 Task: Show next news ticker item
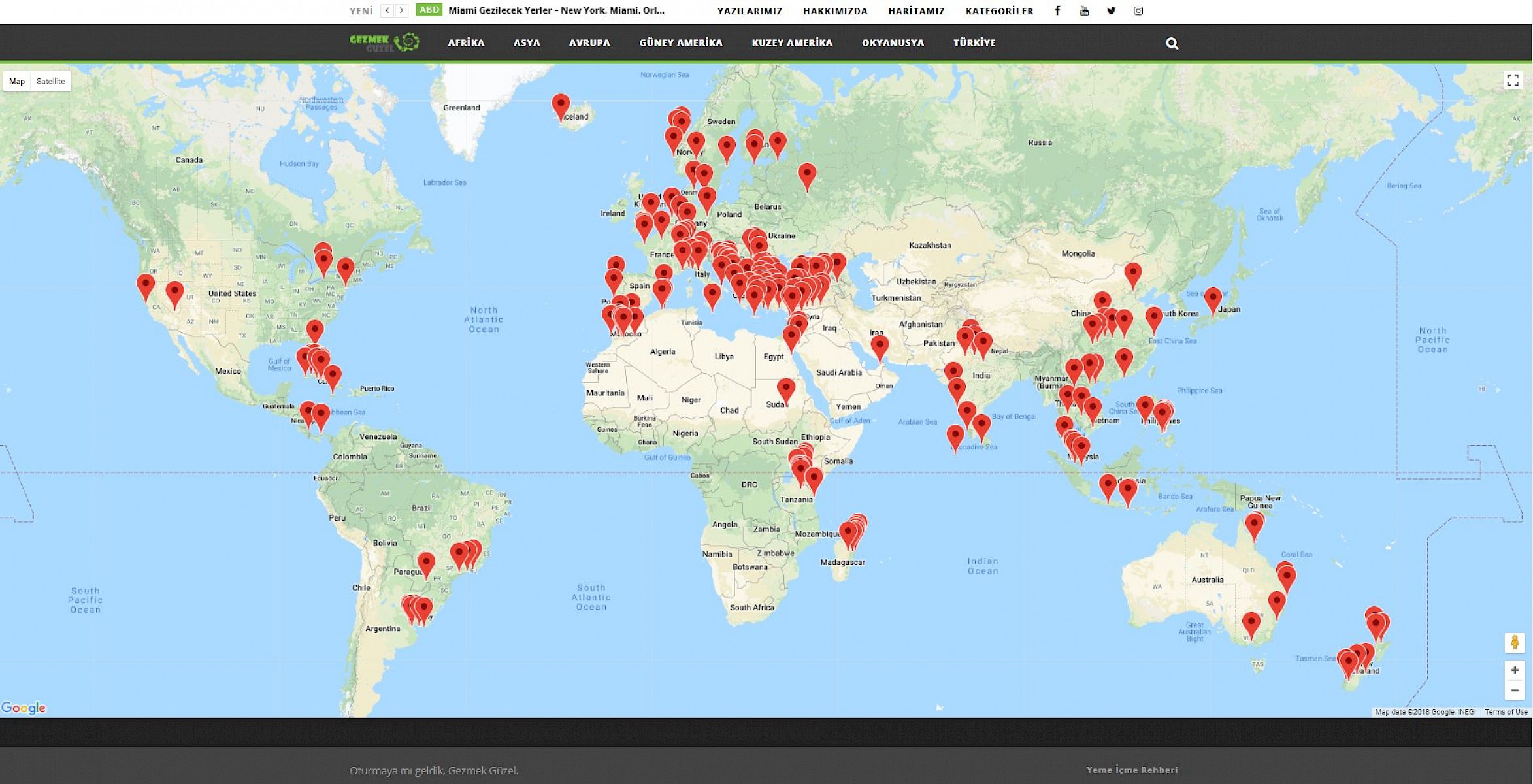(402, 10)
